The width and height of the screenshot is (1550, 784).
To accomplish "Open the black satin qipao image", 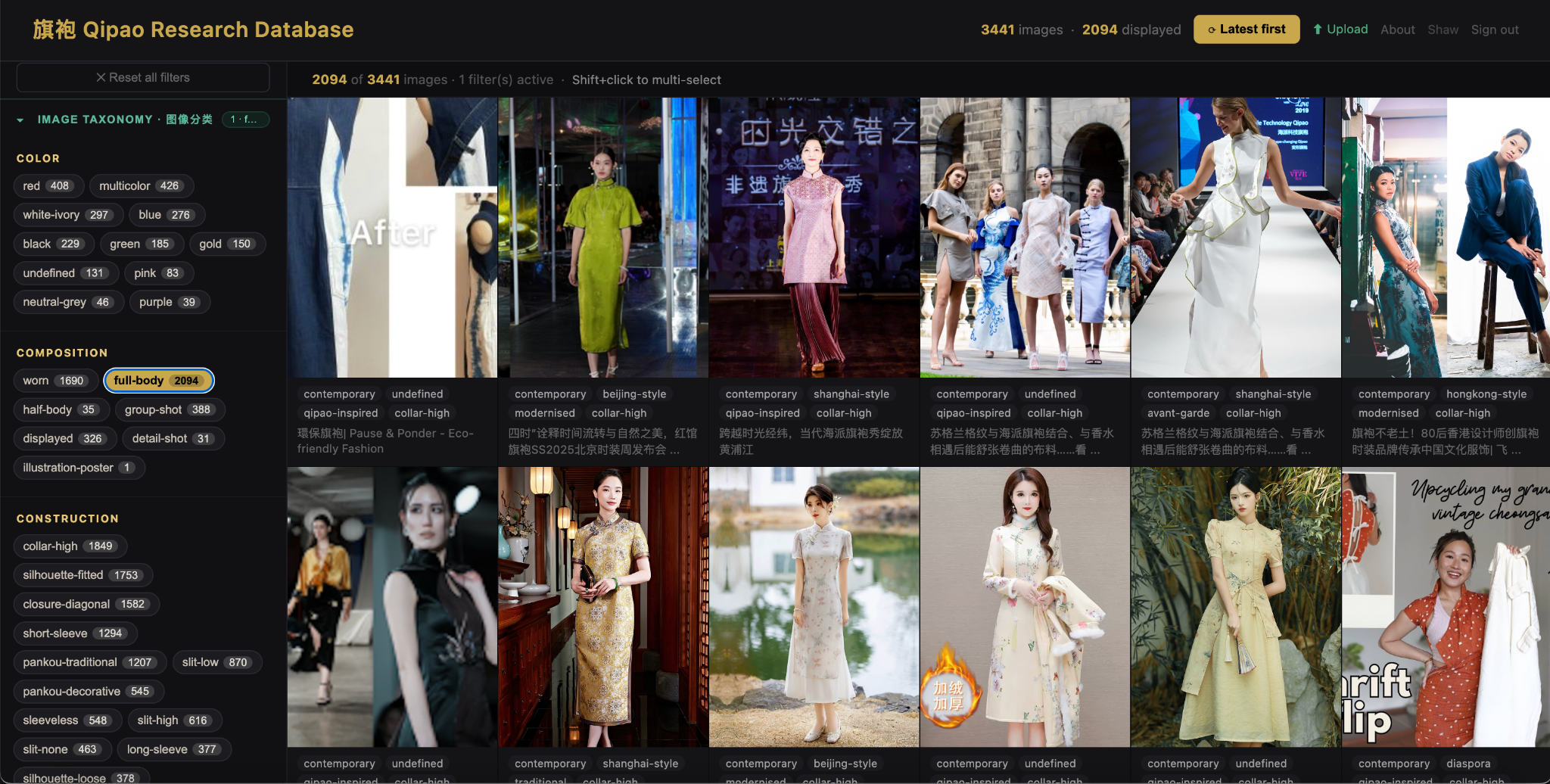I will pyautogui.click(x=392, y=607).
